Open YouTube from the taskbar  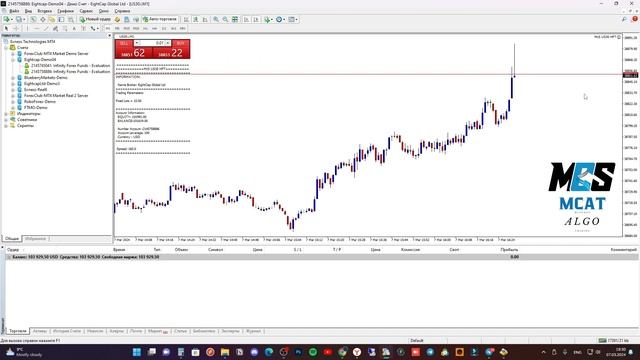(x=328, y=352)
